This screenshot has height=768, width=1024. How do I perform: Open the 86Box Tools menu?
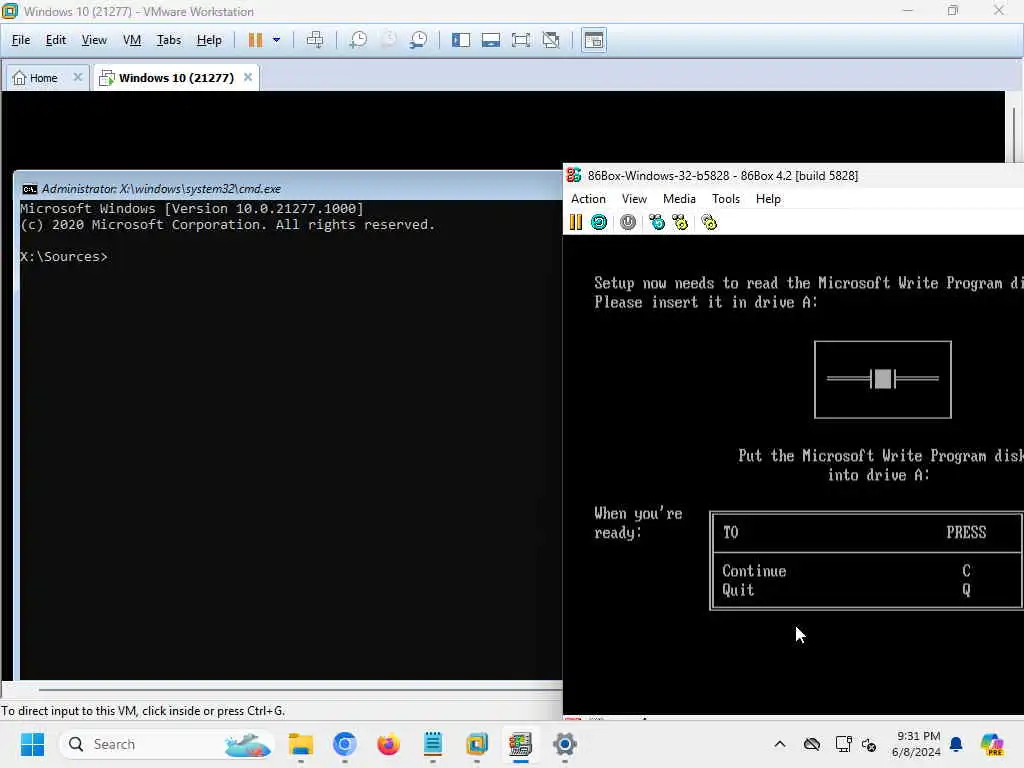tap(726, 199)
